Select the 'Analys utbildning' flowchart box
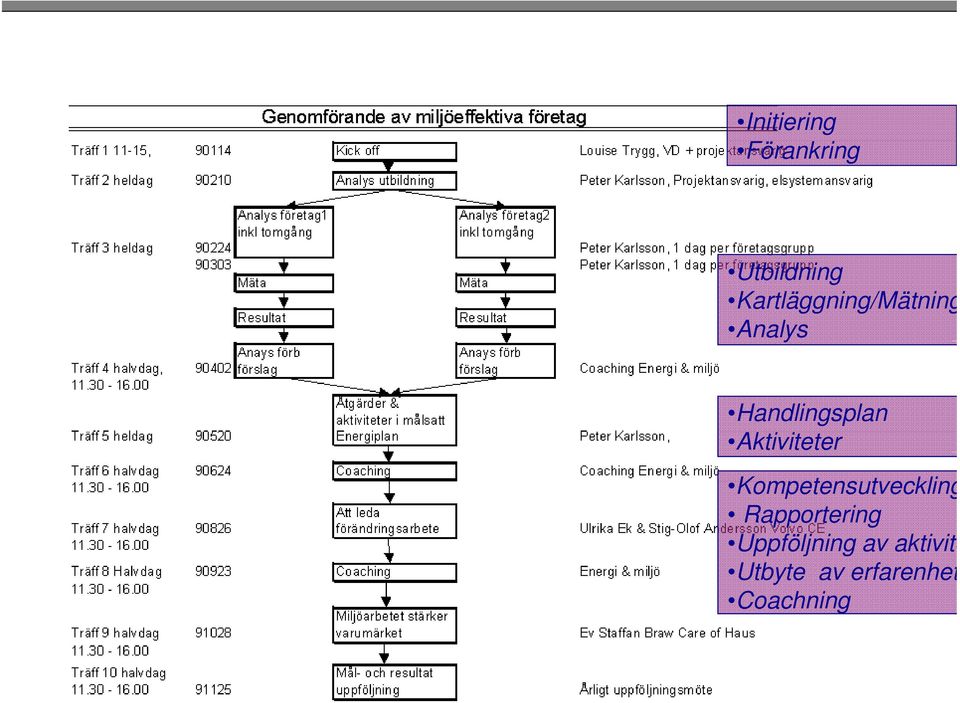960x703 pixels. pyautogui.click(x=394, y=181)
